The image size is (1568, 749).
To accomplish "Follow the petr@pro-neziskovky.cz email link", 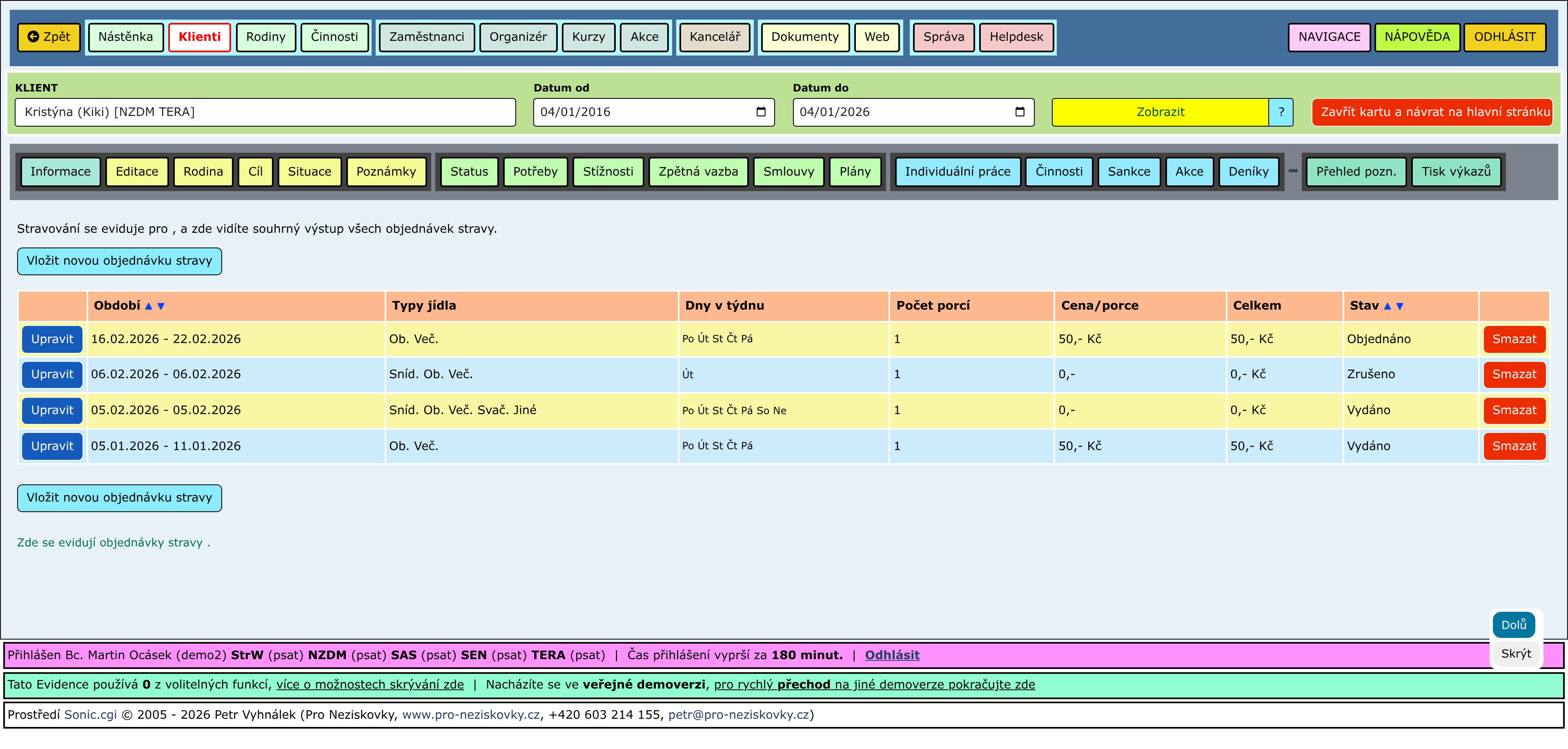I will tap(739, 715).
